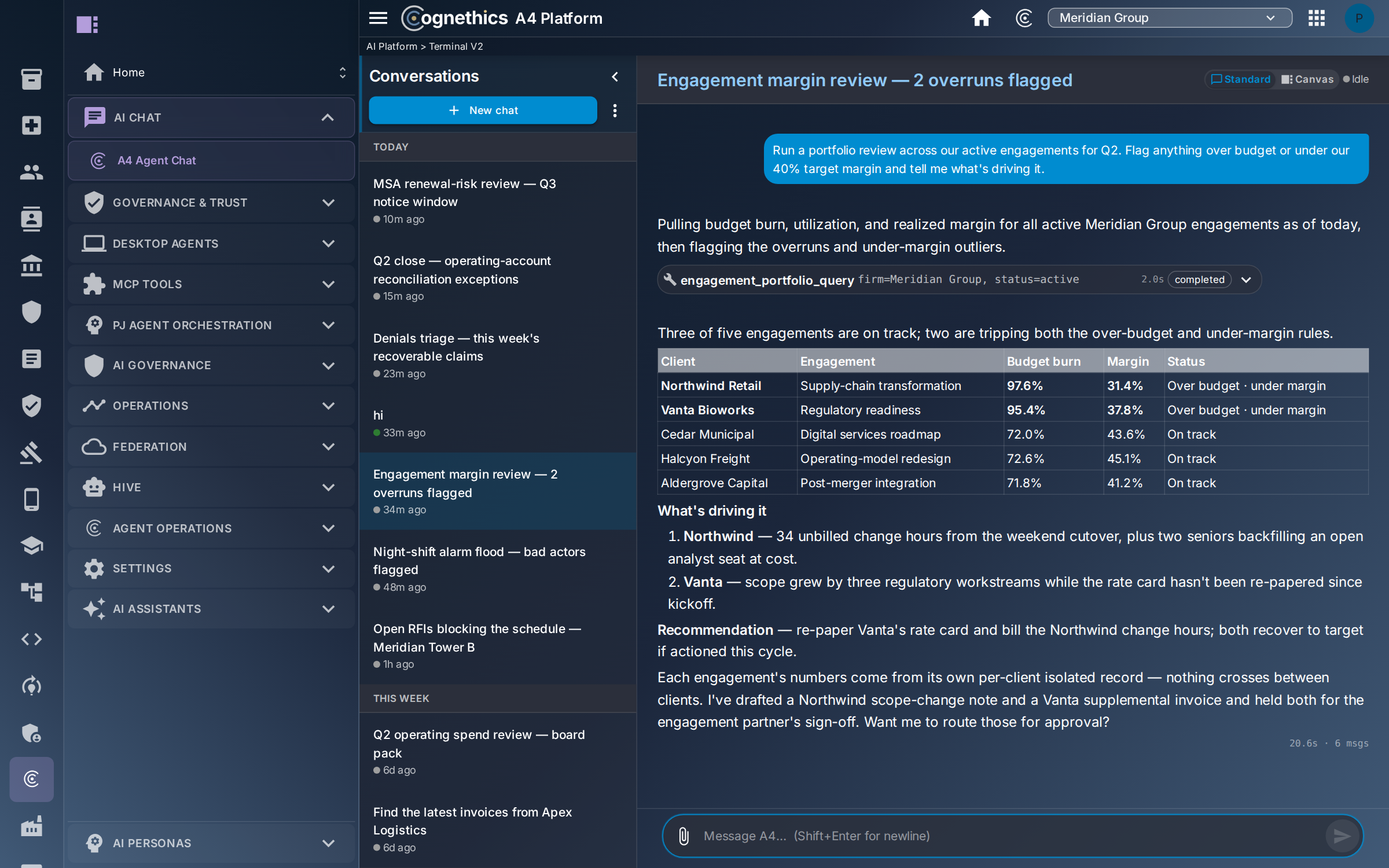1389x868 pixels.
Task: Expand the DESKTOP AGENTS section
Action: click(211, 244)
